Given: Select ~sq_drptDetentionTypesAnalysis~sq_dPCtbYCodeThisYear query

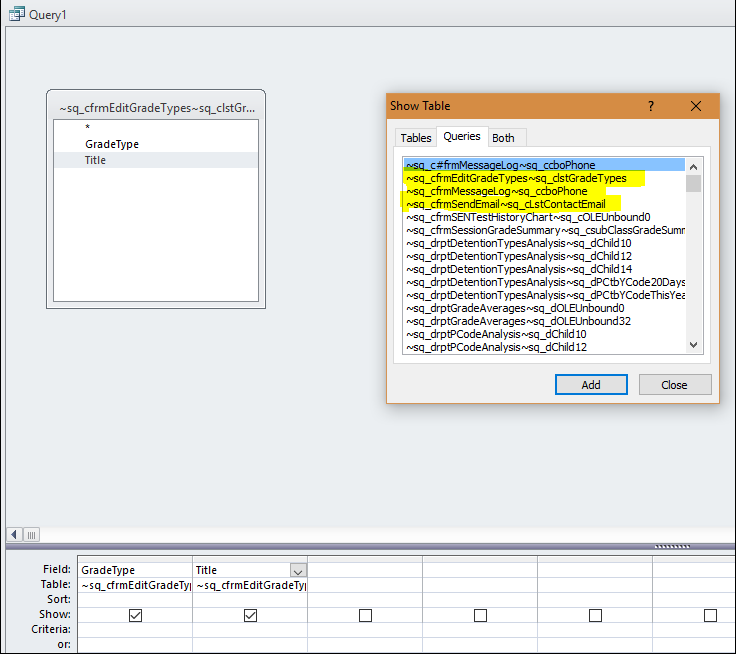Looking at the screenshot, I should [x=544, y=295].
